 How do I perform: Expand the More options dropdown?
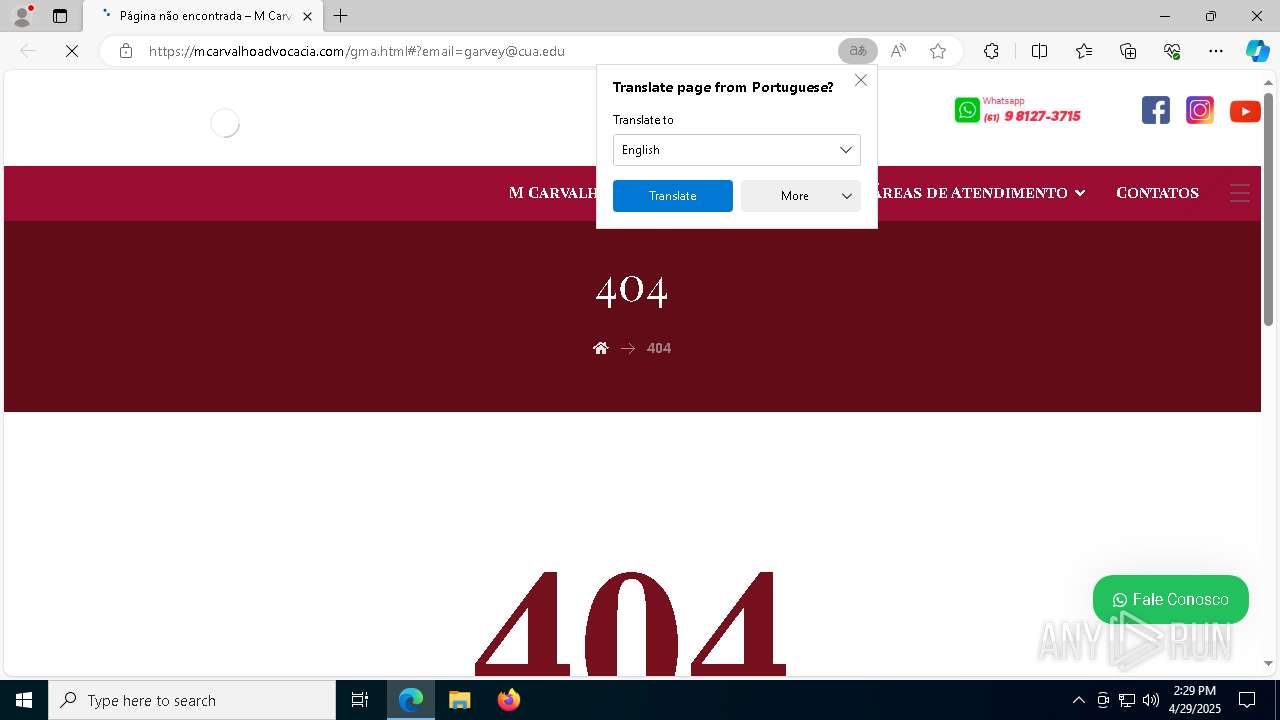pos(801,196)
